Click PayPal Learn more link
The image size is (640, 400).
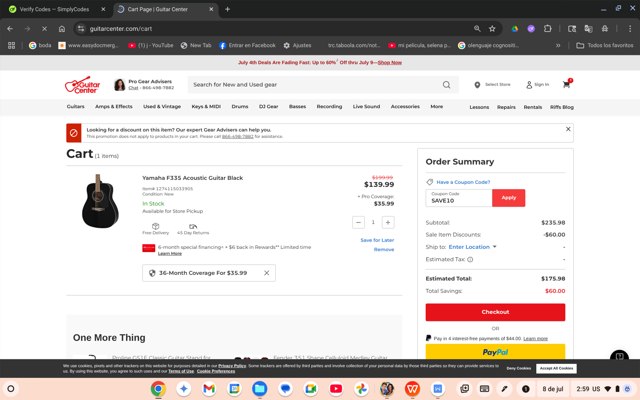(x=536, y=338)
